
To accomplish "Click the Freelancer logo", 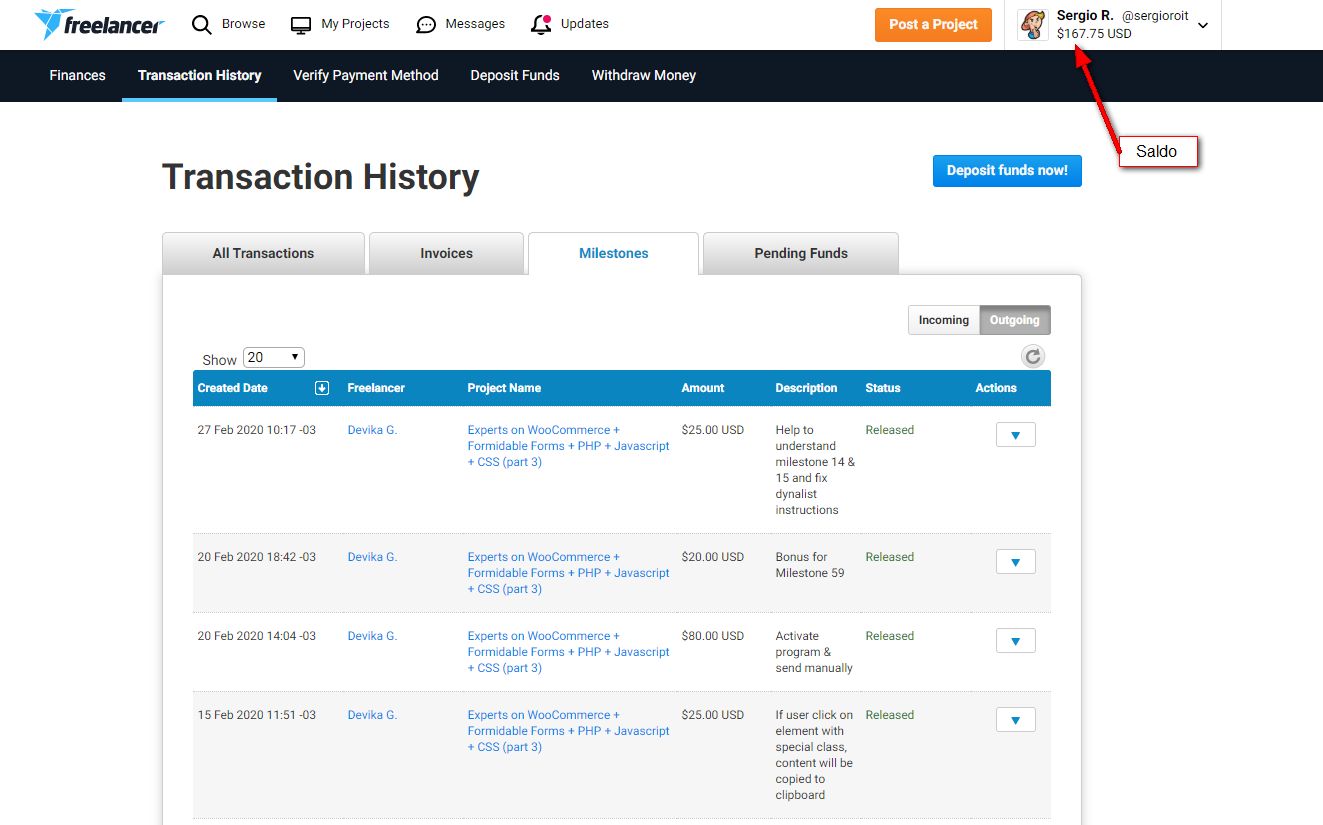I will pyautogui.click(x=99, y=24).
